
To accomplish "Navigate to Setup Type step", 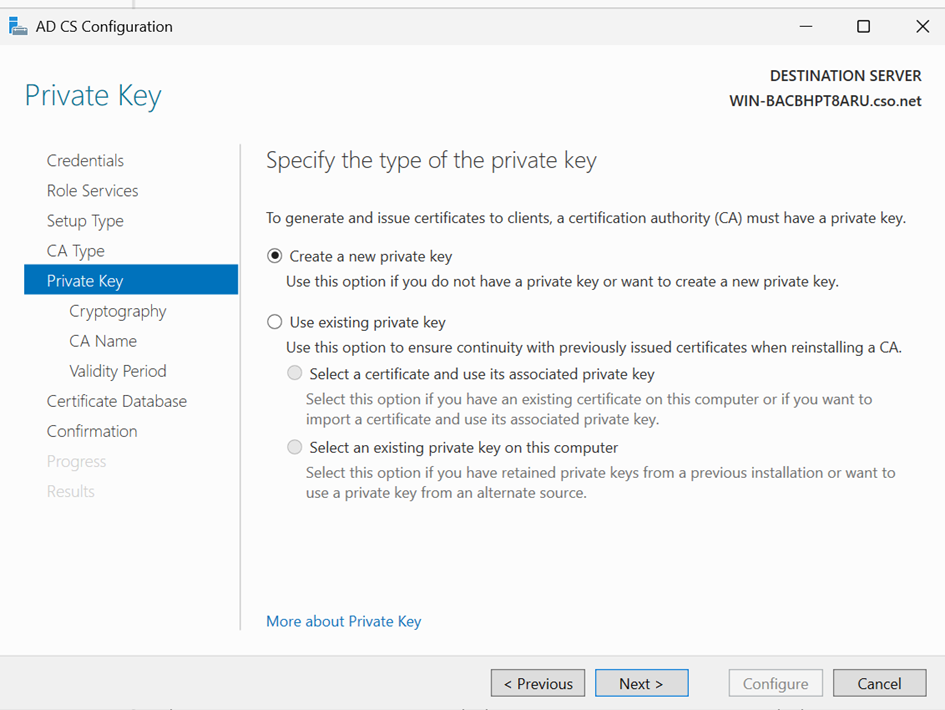I will pyautogui.click(x=85, y=221).
